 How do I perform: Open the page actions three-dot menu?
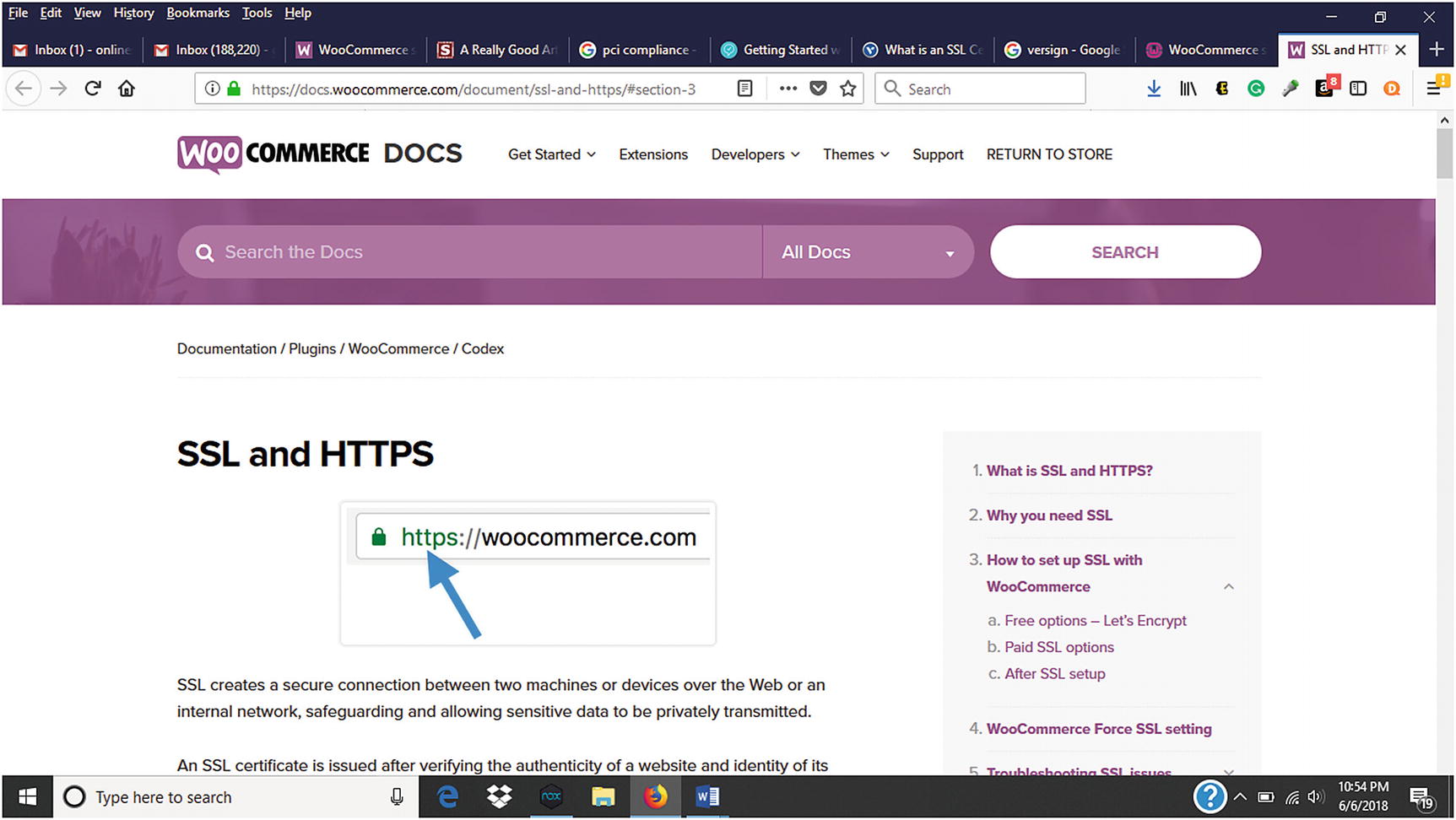[788, 89]
